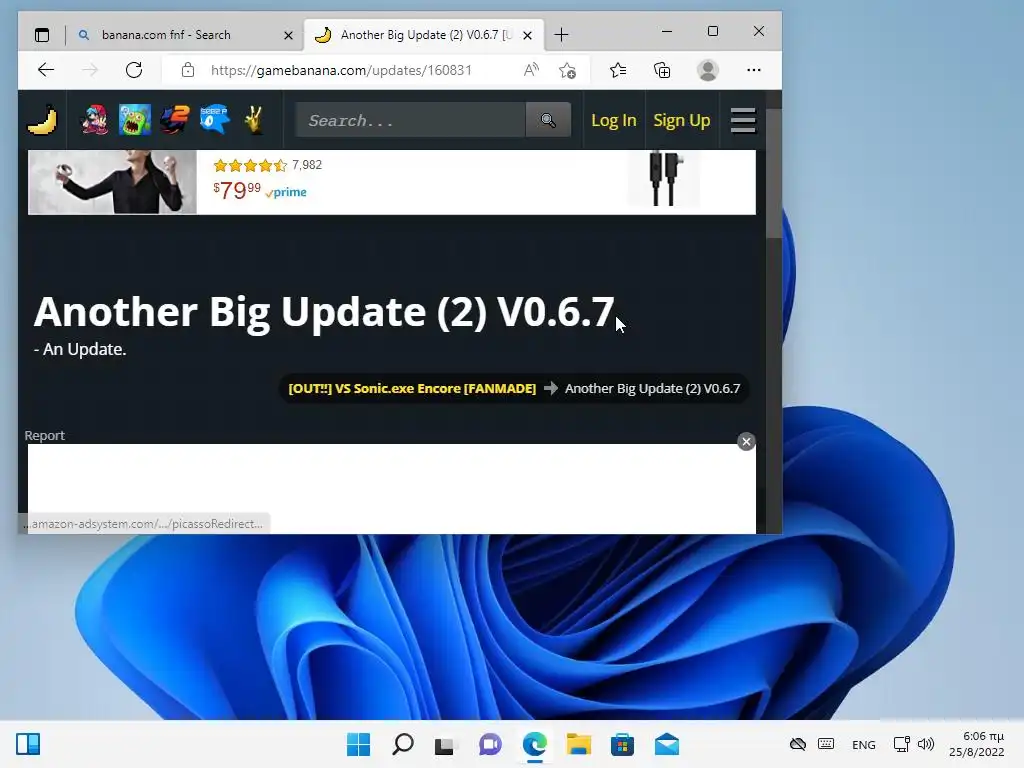
Task: Click the magnifier search submit button
Action: tap(548, 120)
